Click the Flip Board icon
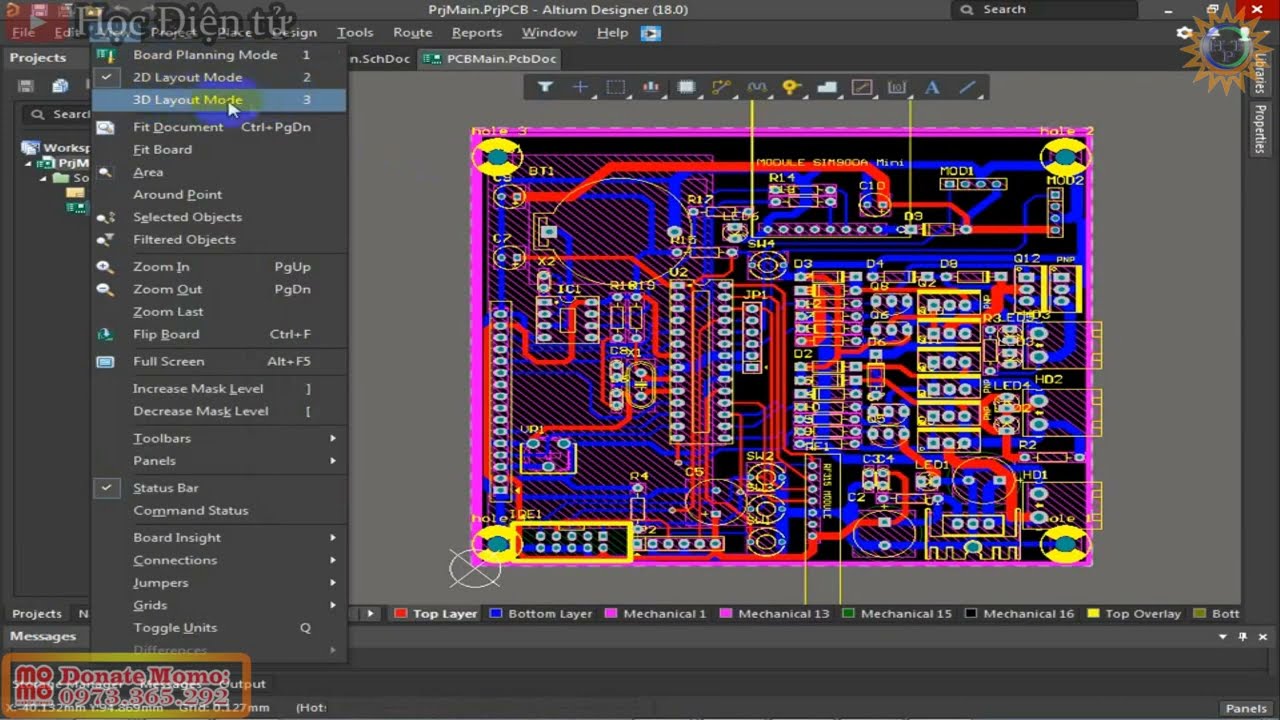1280x720 pixels. 105,334
